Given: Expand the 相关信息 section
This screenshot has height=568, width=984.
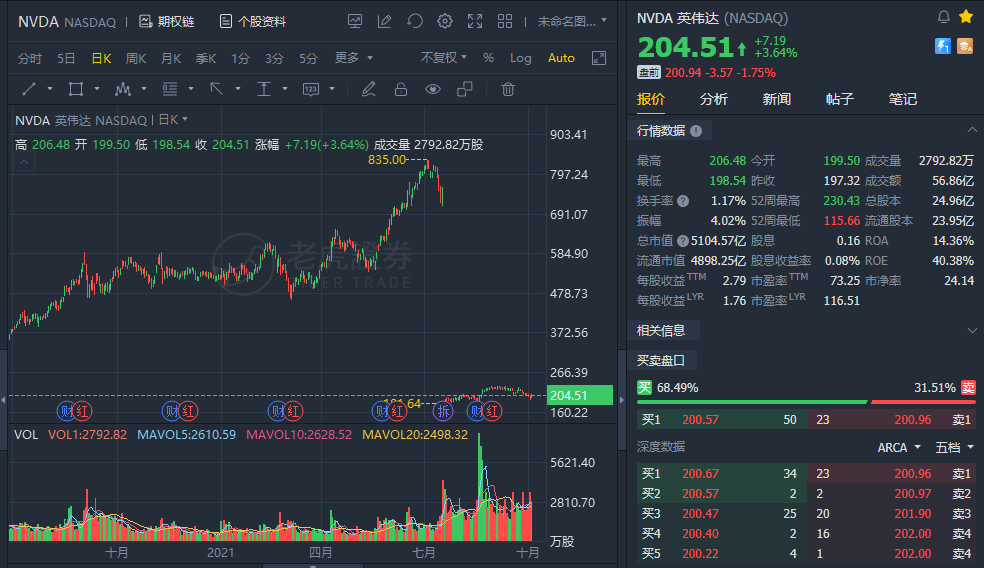Looking at the screenshot, I should pos(972,331).
